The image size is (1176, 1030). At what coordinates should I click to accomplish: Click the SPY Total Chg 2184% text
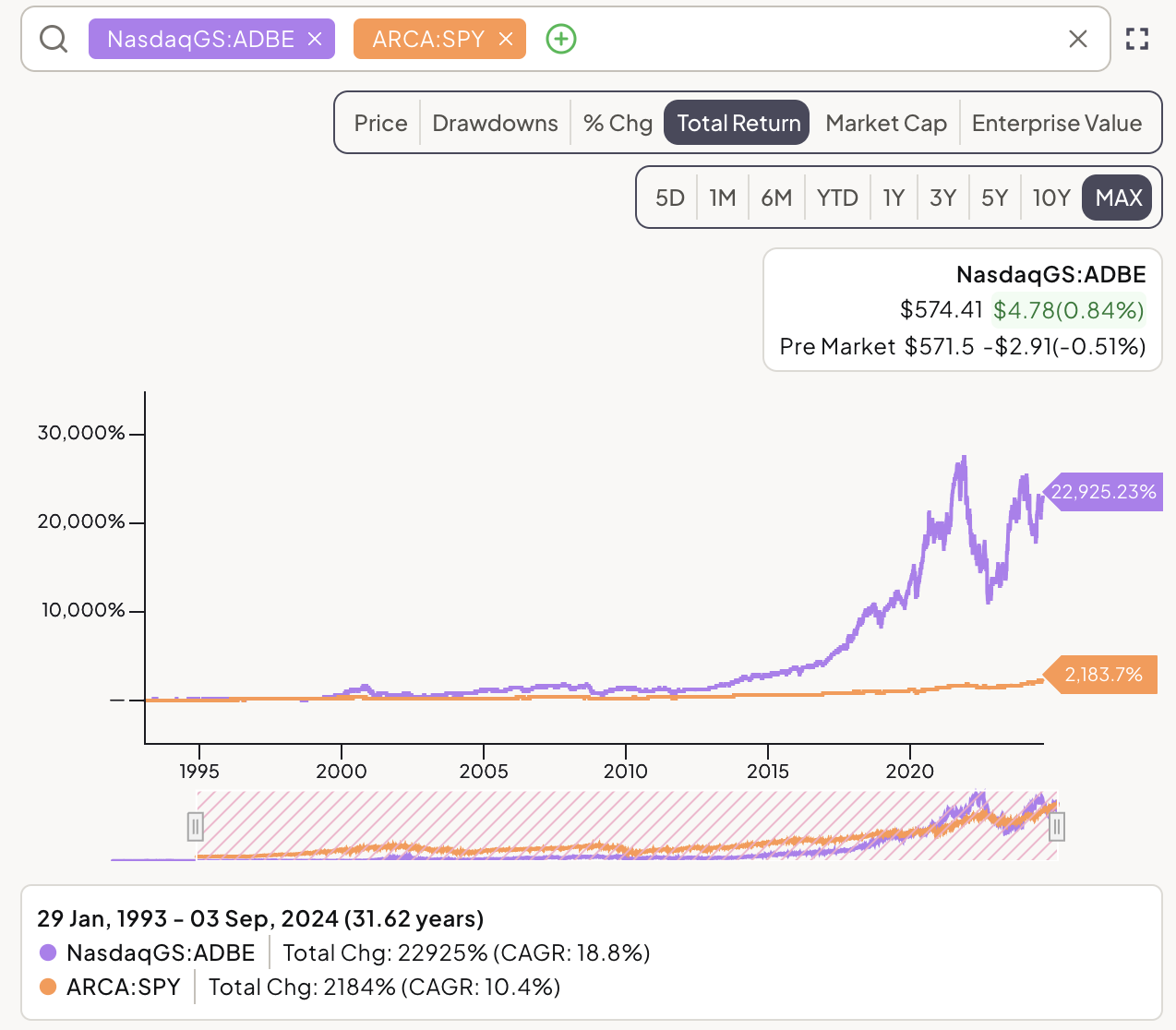tap(384, 987)
